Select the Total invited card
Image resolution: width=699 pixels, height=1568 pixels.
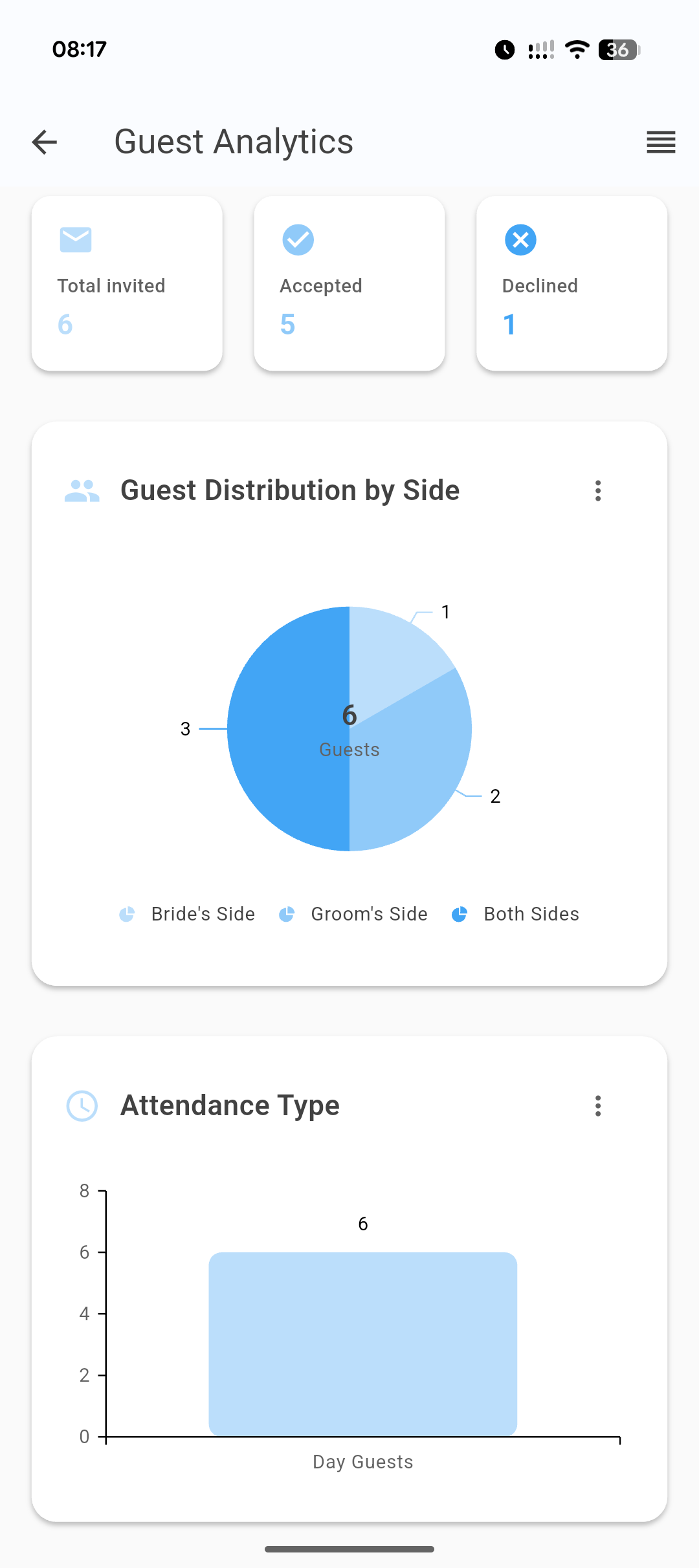[127, 283]
